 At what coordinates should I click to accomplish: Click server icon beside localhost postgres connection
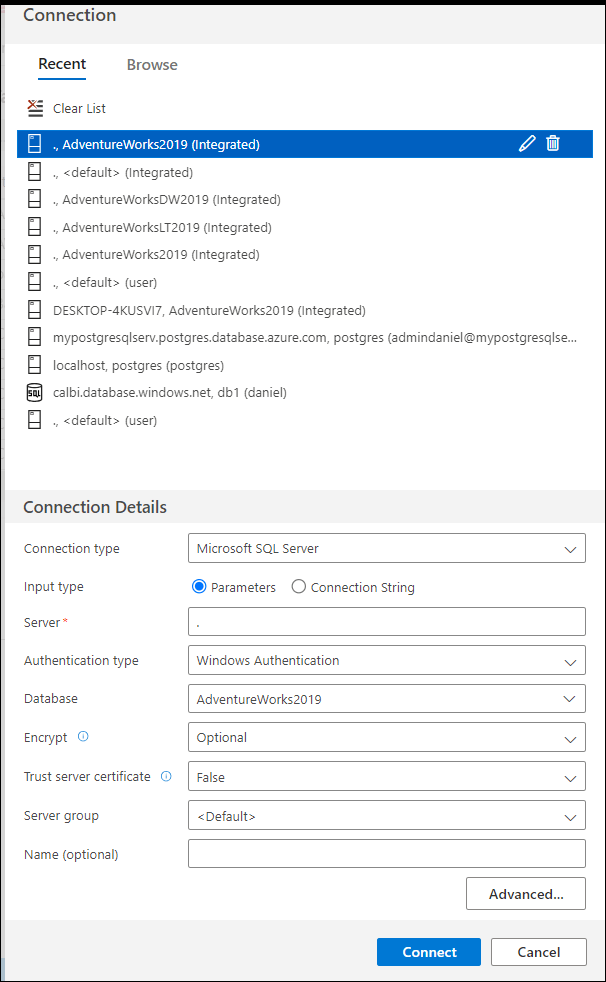[x=36, y=365]
